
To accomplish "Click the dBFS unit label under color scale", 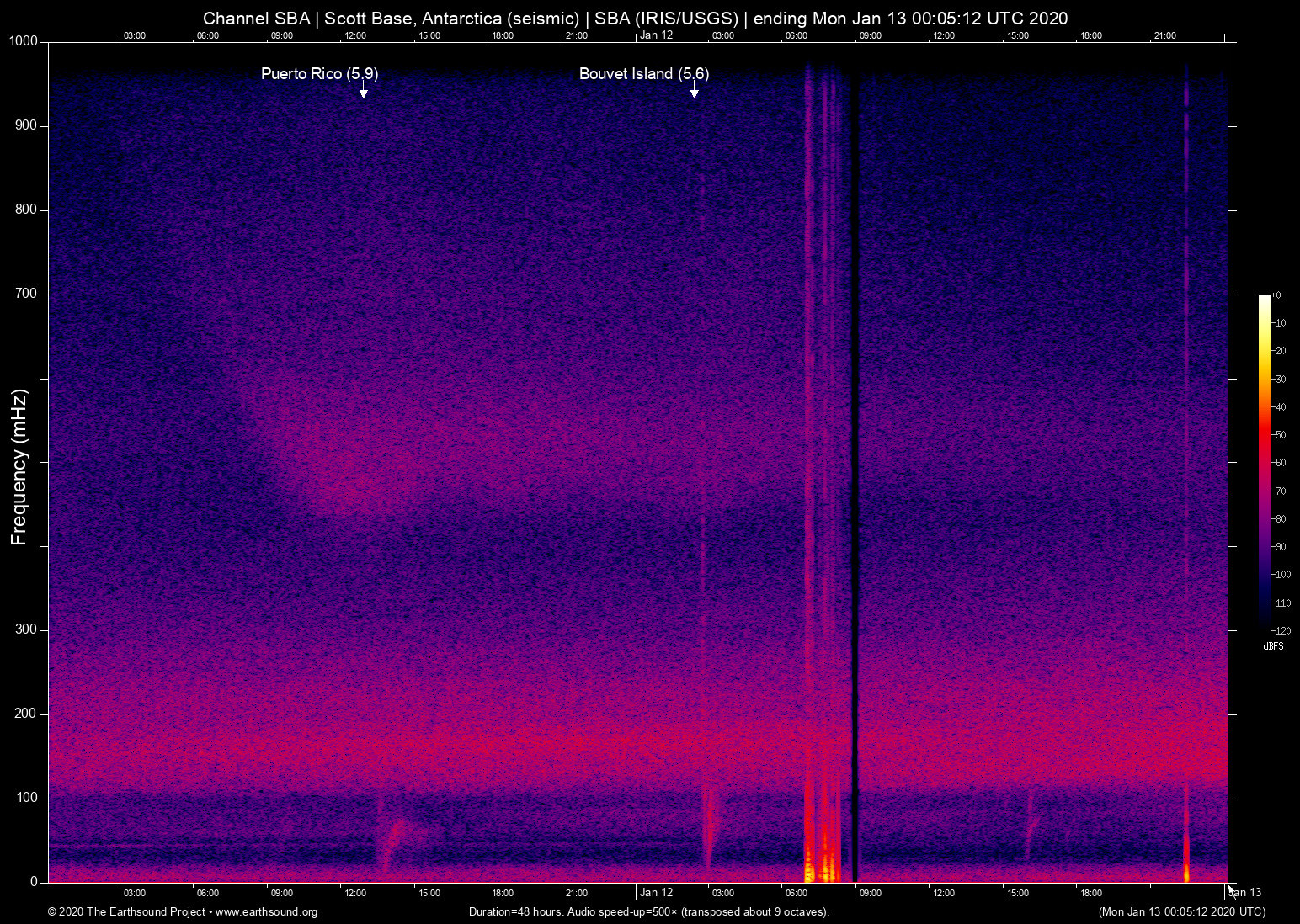I will 1273,646.
